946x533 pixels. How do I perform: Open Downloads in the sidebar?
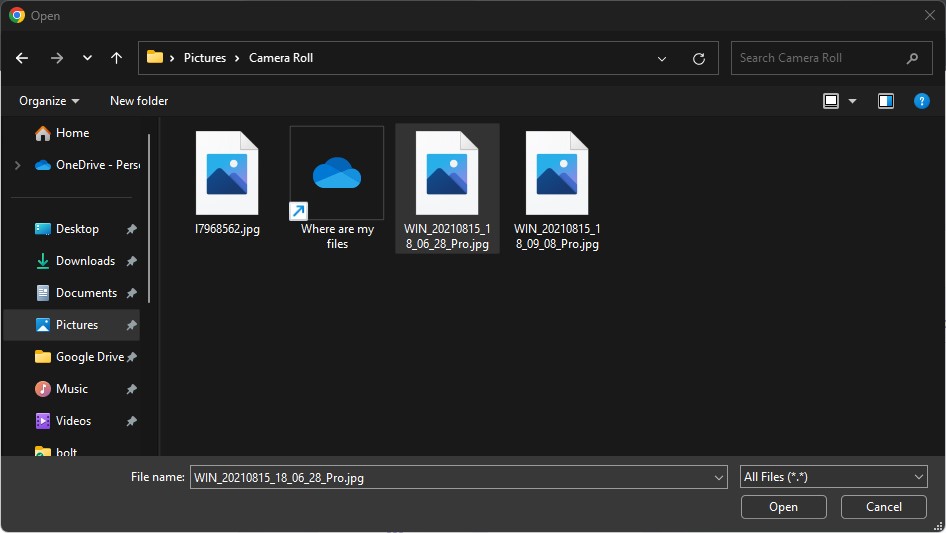coord(85,261)
